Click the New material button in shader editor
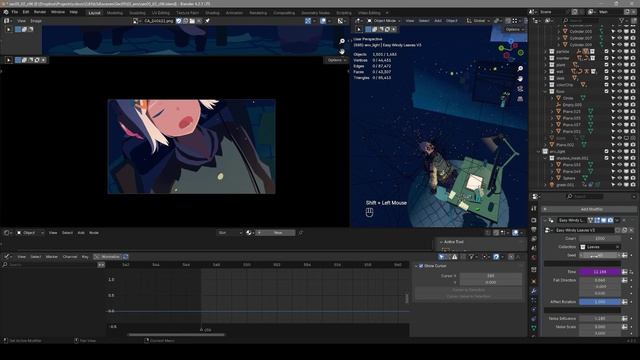 click(x=276, y=233)
